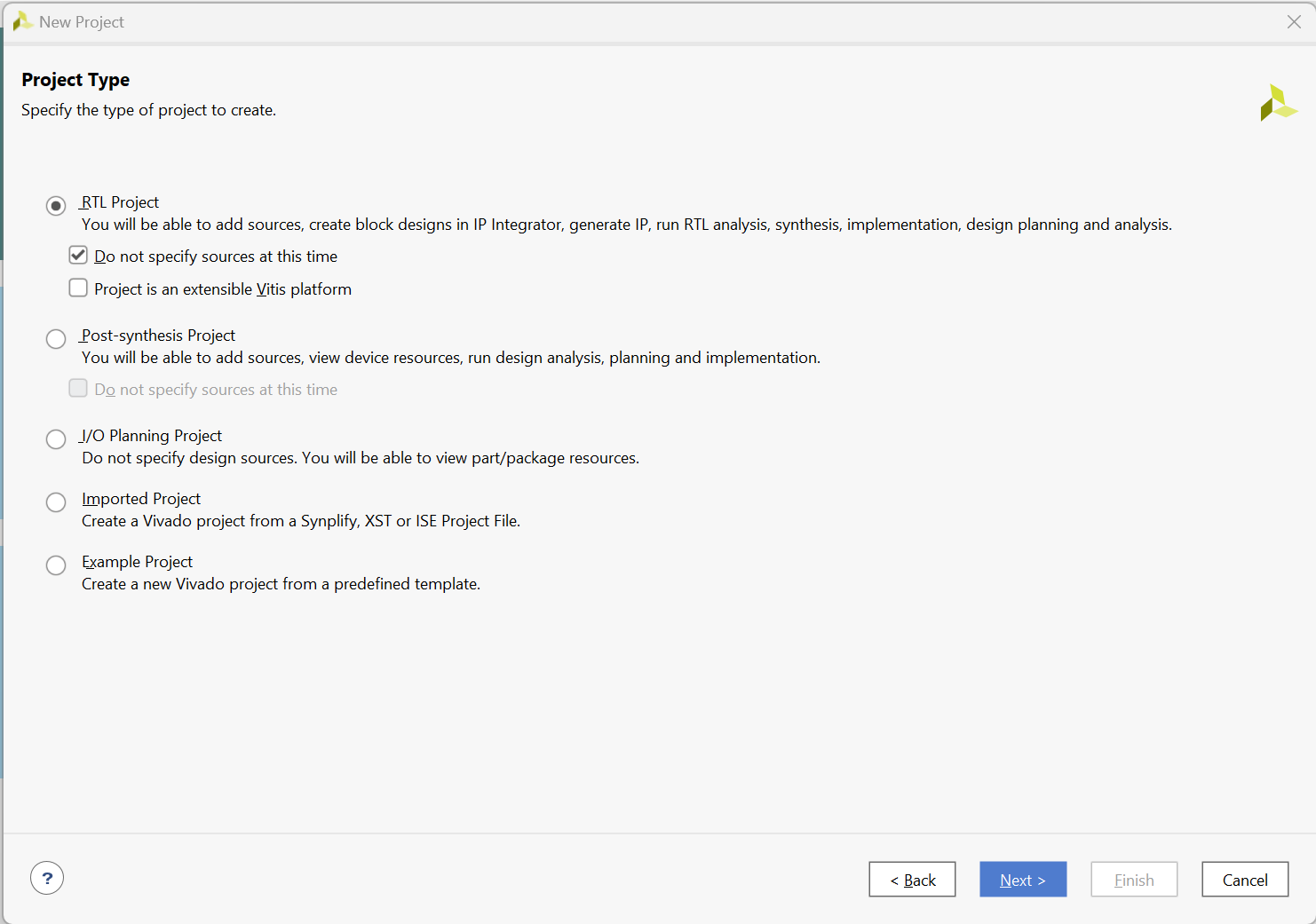Open the help dialog via question mark icon
1316x924 pixels.
click(x=46, y=878)
